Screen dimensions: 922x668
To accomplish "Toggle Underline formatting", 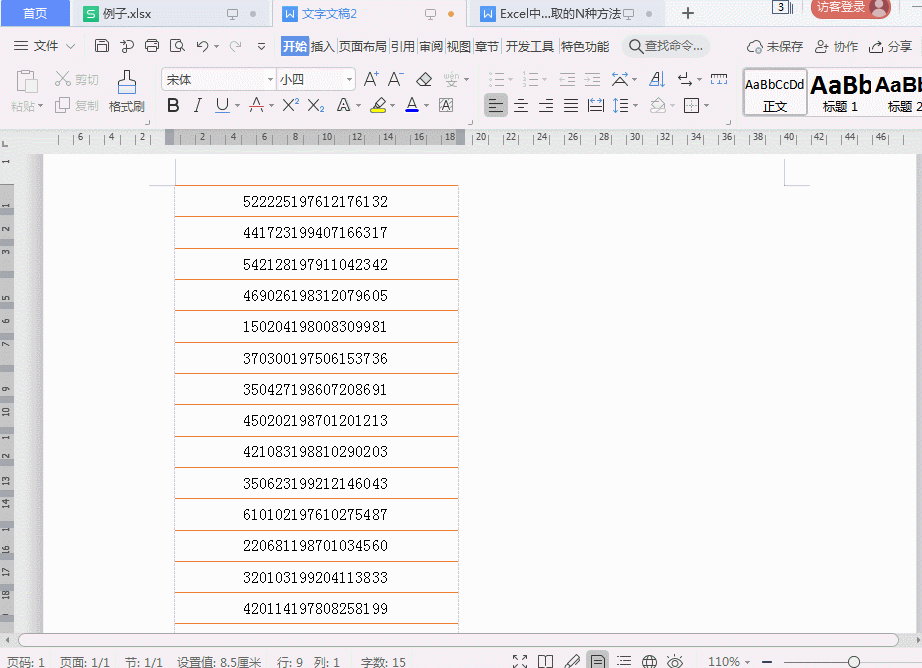I will tap(222, 105).
